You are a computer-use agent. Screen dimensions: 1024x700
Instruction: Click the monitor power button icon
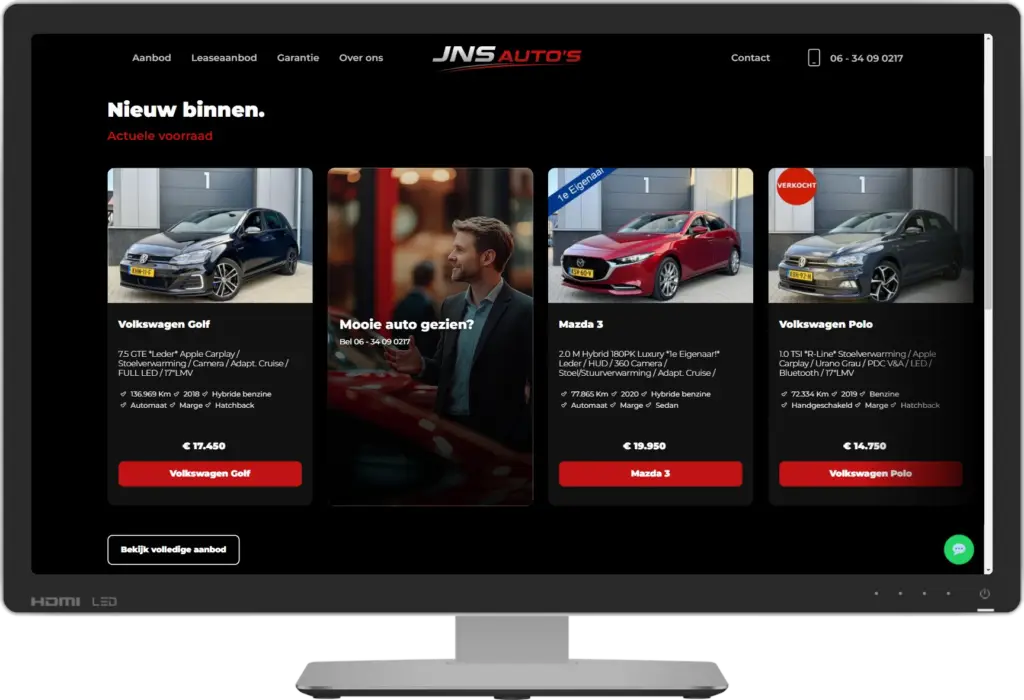pos(985,594)
